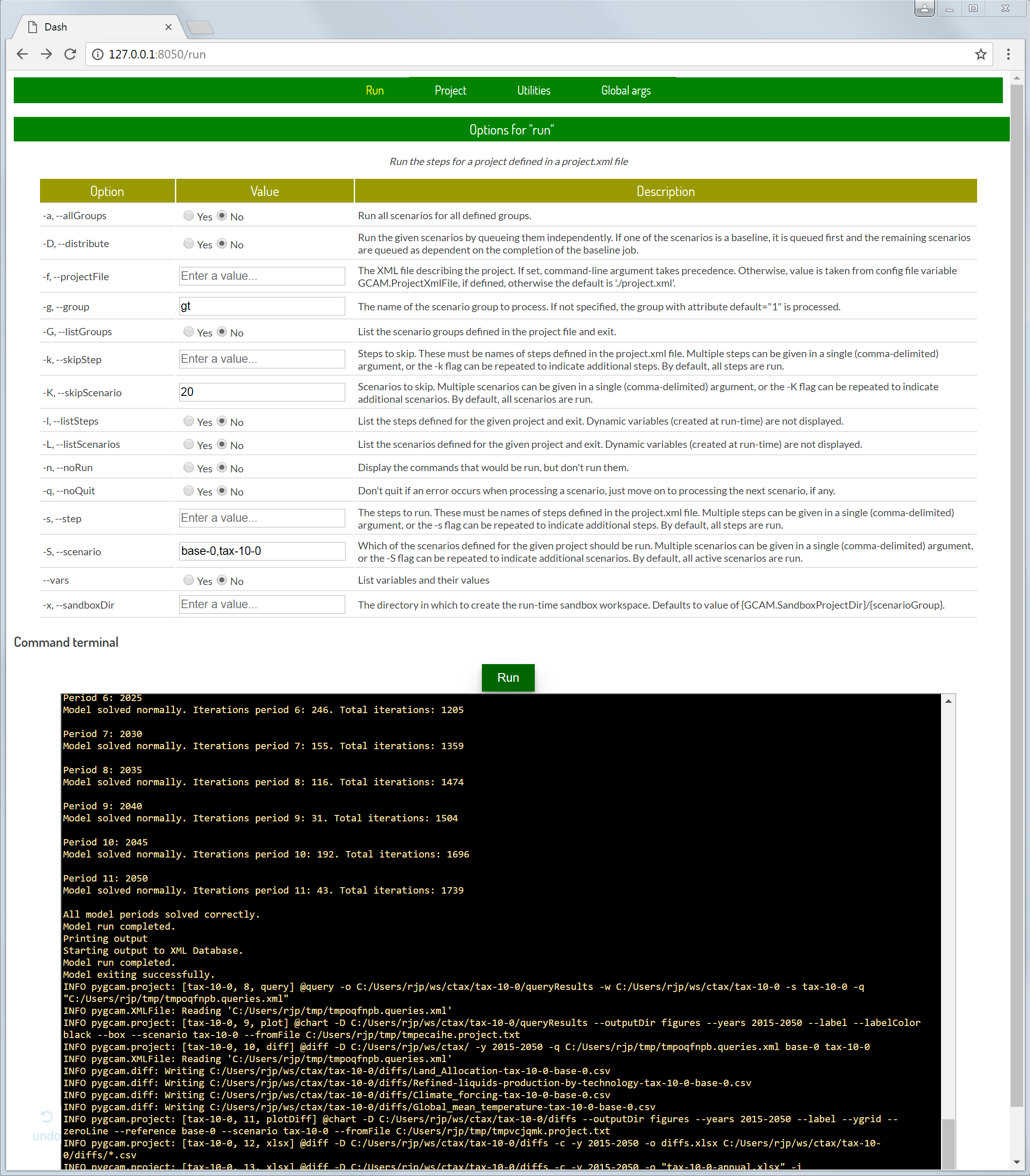Screen dimensions: 1030x1176
Task: Click 'Period 11: 2050' terminal line
Action: (x=105, y=878)
